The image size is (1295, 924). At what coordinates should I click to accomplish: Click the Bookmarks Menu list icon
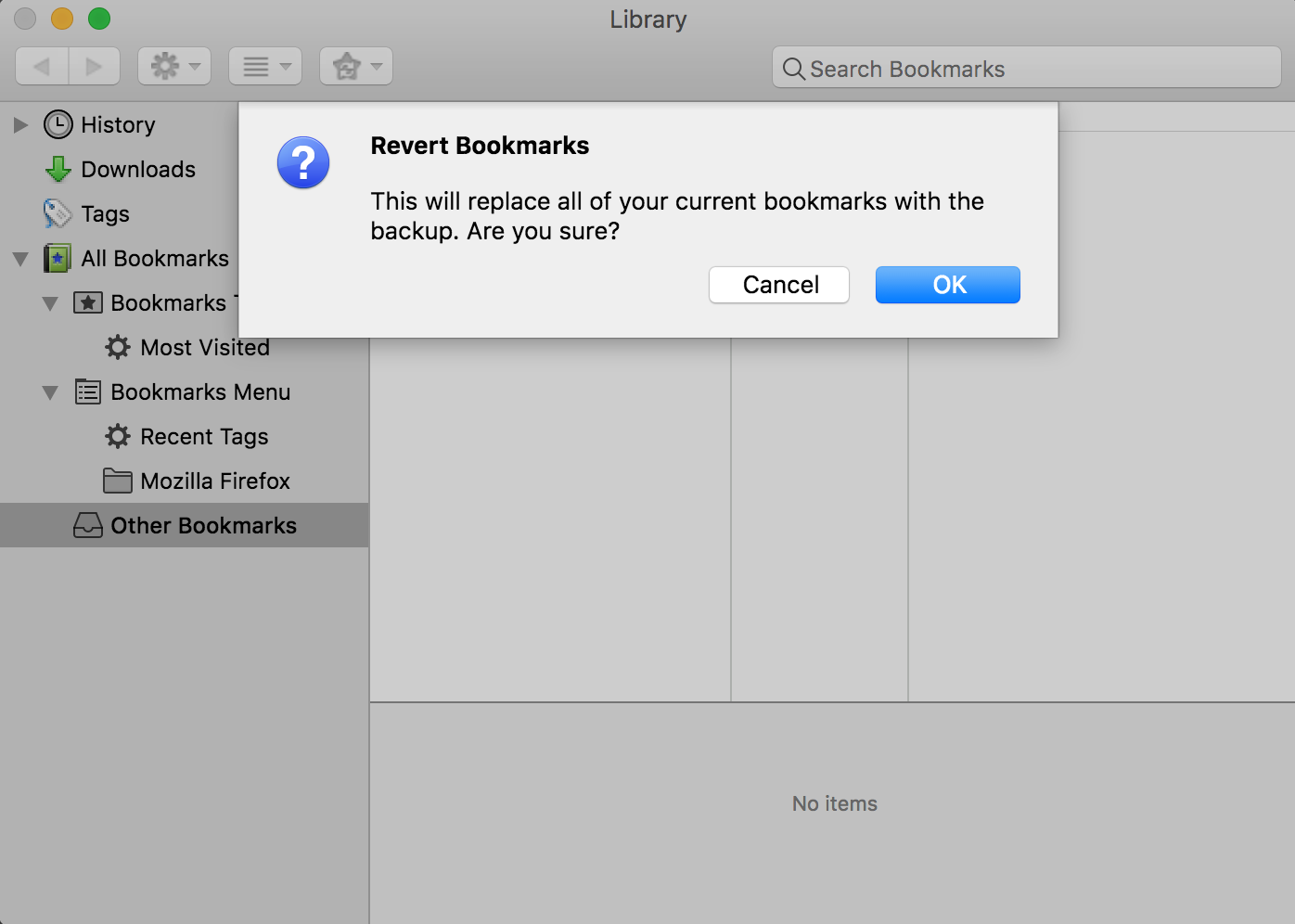coord(88,392)
